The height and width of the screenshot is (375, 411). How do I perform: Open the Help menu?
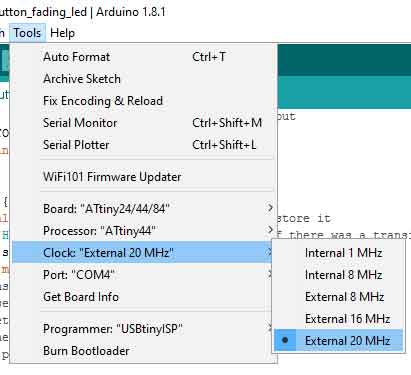pos(62,33)
